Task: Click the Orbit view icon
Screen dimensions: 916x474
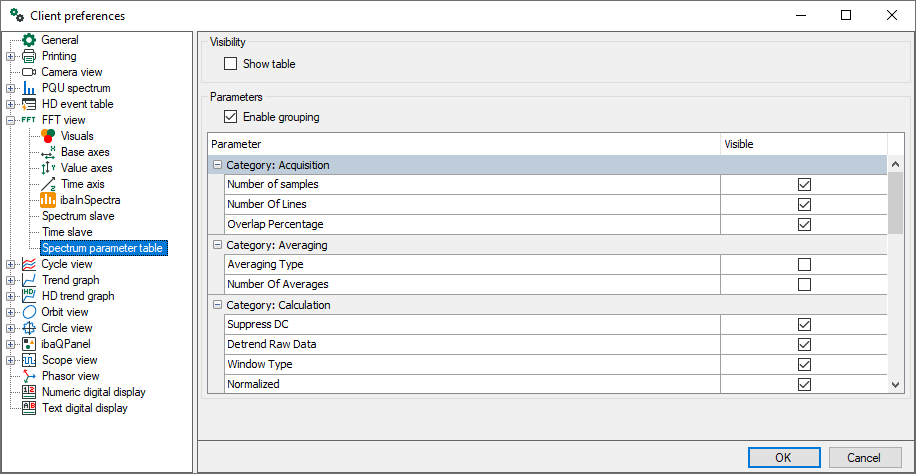Action: [x=29, y=312]
